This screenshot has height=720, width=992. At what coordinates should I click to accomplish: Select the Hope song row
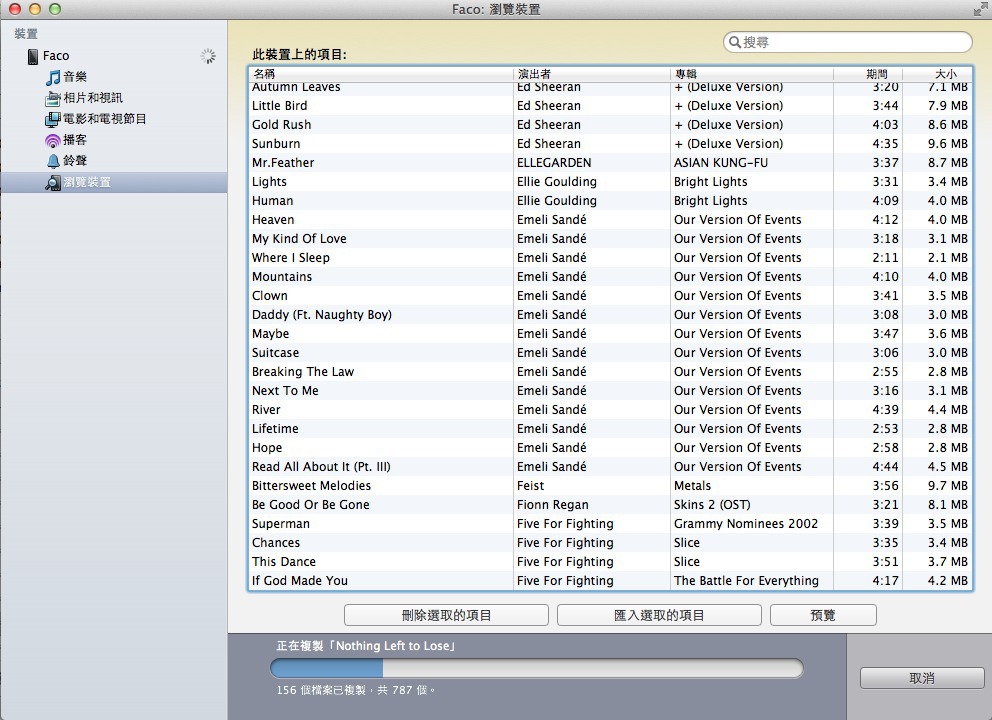click(611, 447)
